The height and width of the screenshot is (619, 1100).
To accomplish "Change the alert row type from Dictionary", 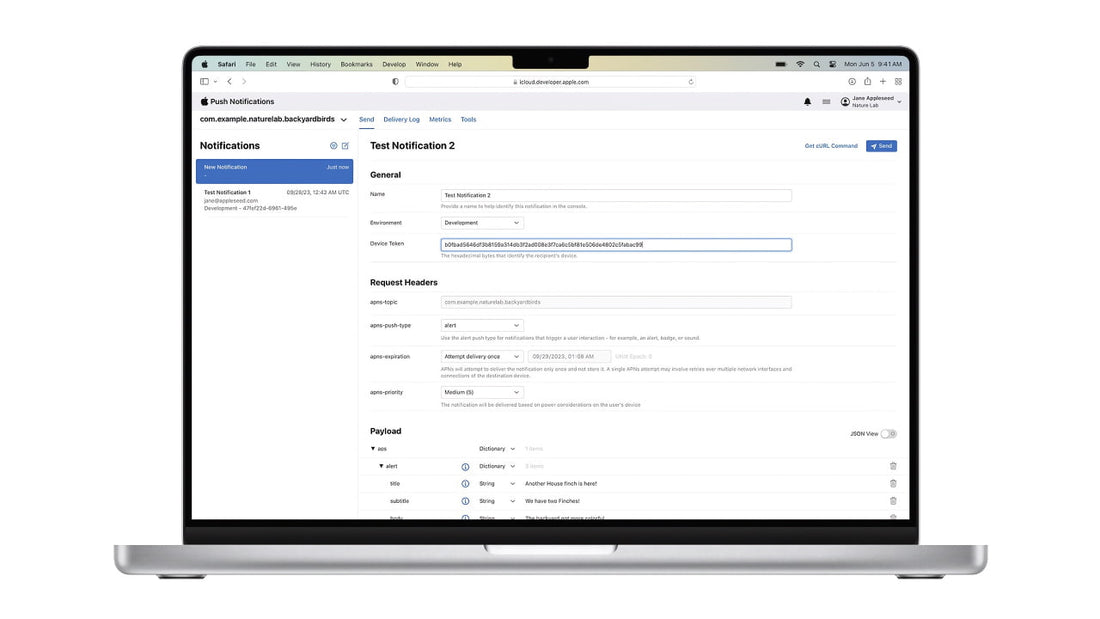I will tap(497, 466).
